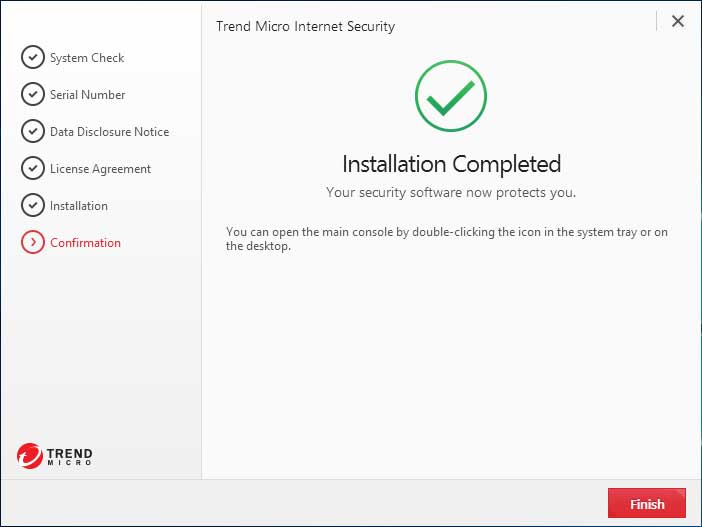
Task: Select the System Check step label
Action: point(87,58)
